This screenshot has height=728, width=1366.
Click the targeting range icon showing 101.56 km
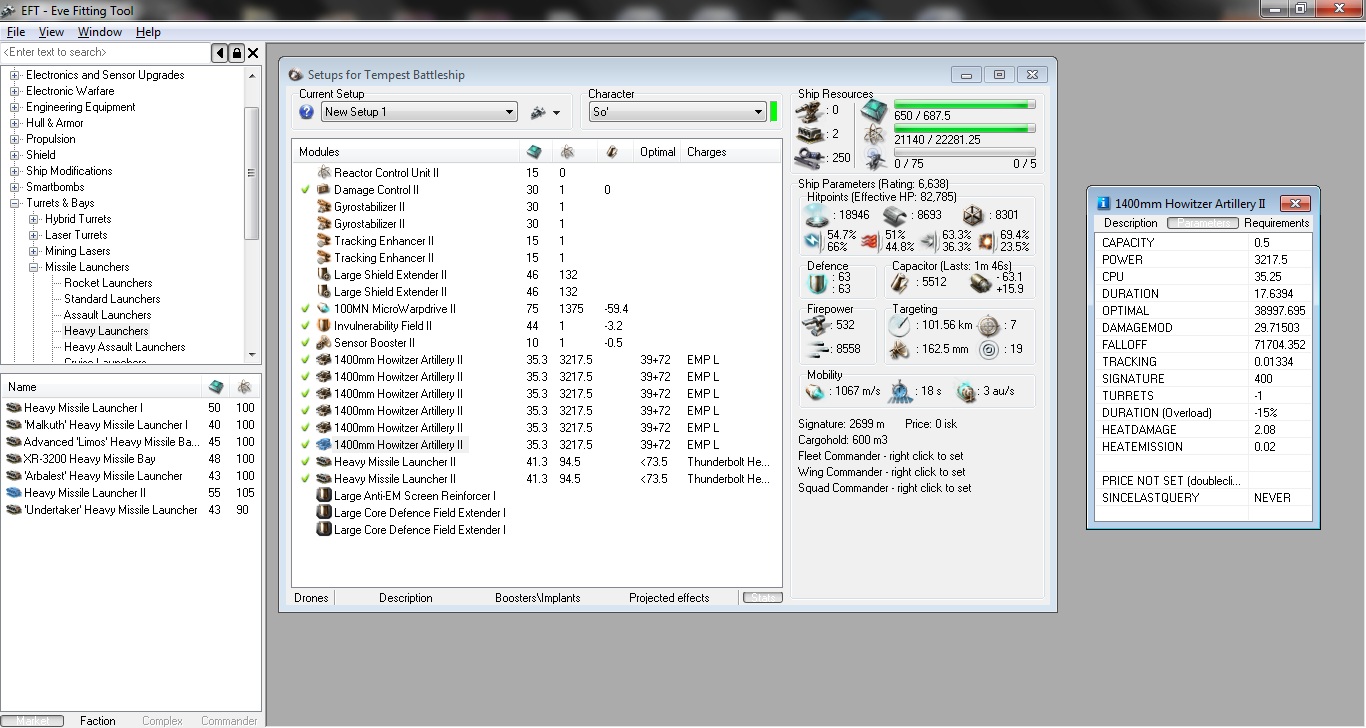point(899,325)
